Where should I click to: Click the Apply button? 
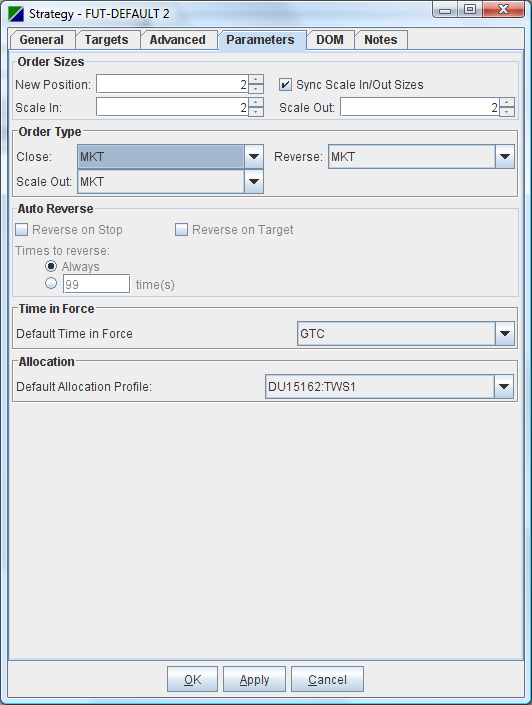255,679
